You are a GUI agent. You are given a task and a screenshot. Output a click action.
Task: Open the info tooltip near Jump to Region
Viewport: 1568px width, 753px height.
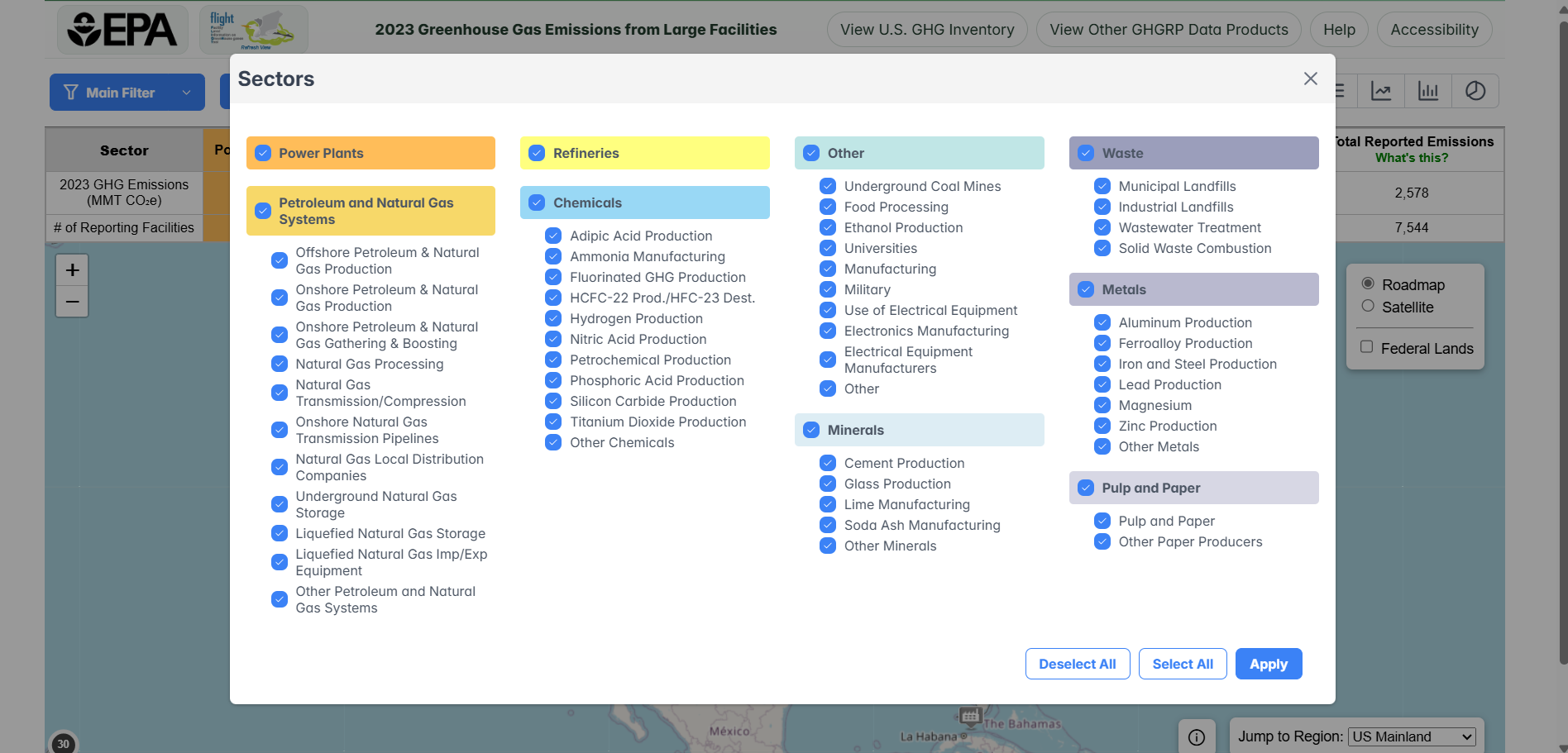coord(1197,736)
